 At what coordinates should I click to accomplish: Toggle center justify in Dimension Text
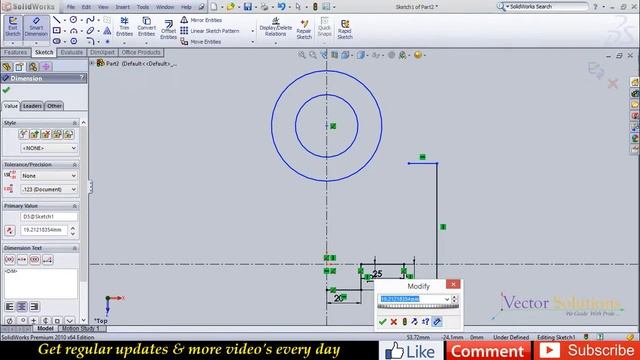(22, 307)
